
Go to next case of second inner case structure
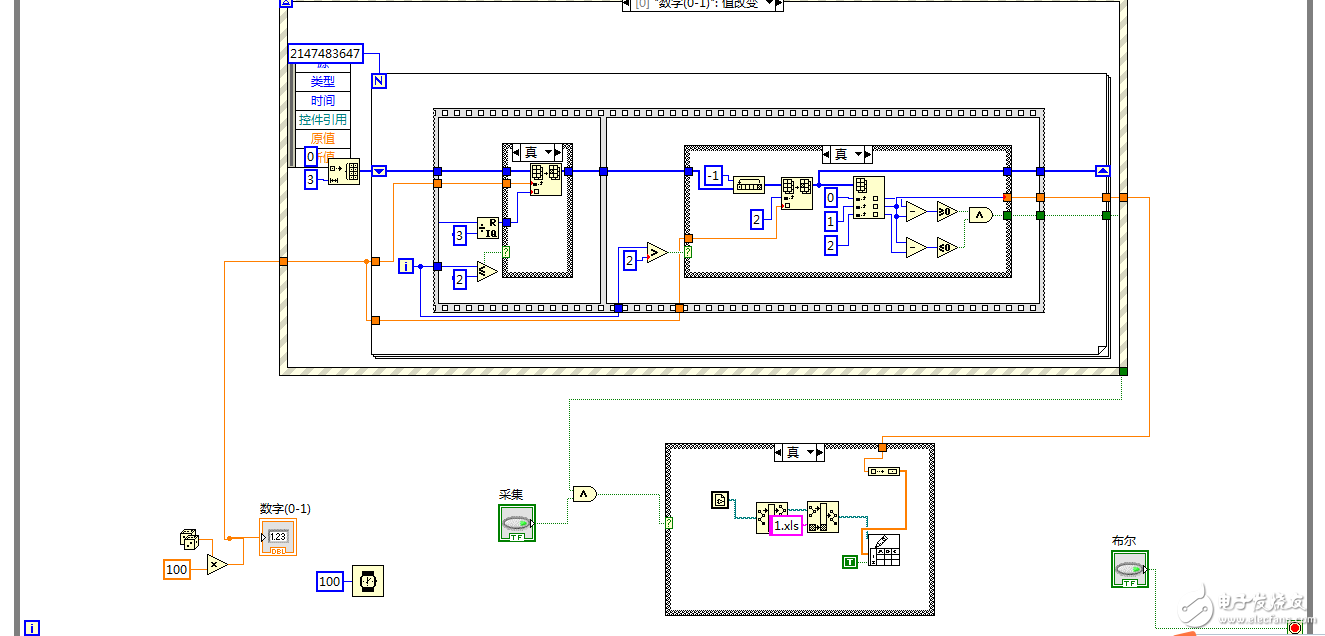[868, 154]
